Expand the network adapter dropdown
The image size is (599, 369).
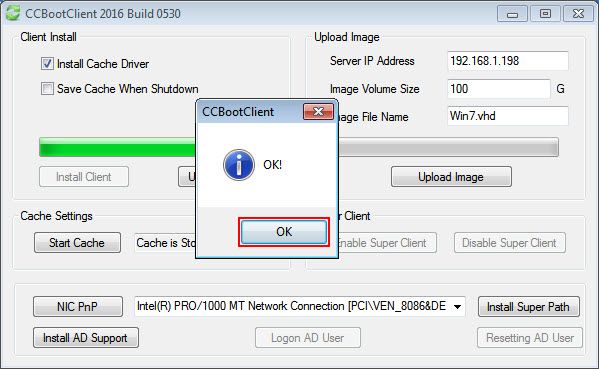coord(457,306)
